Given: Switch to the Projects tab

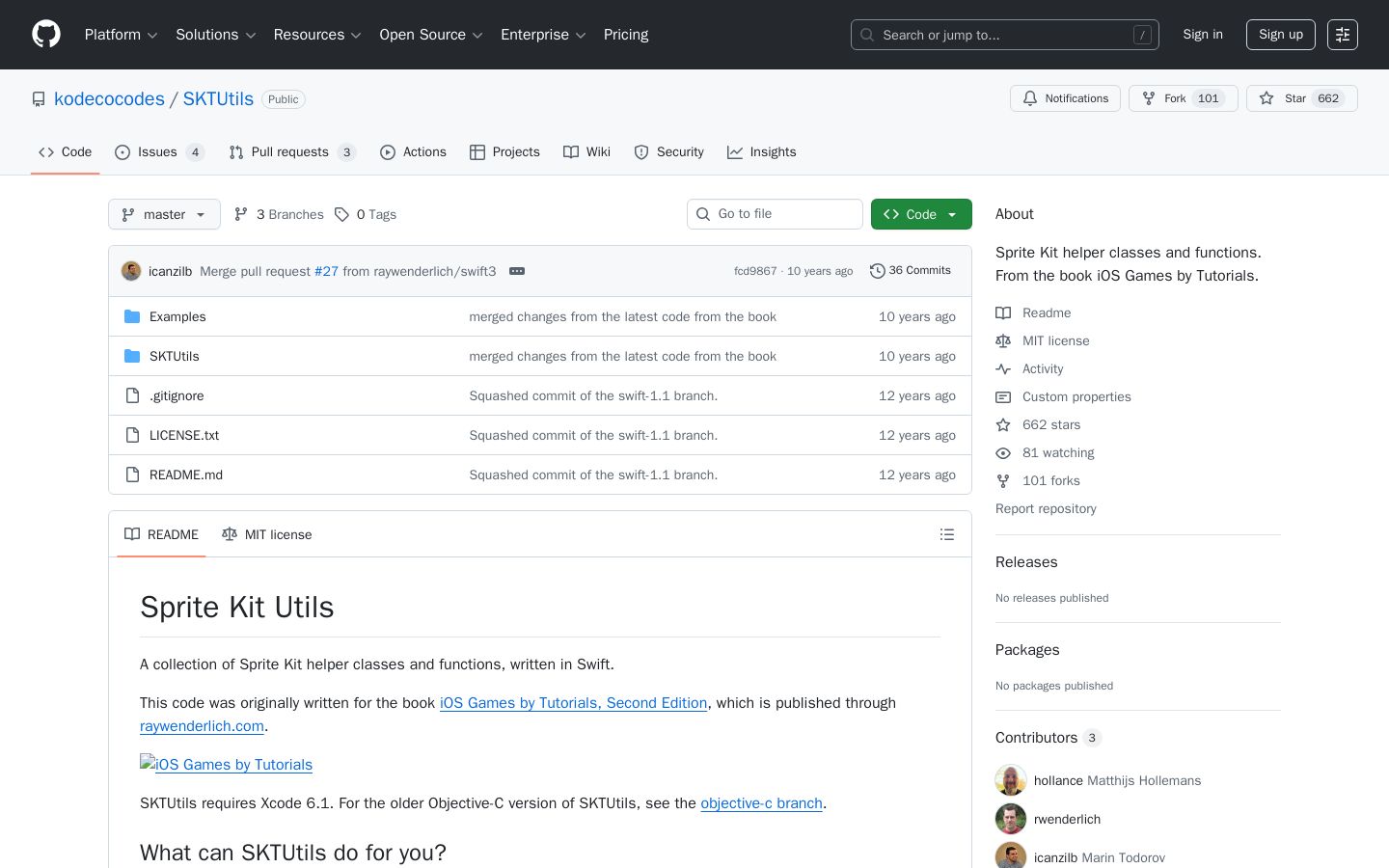Looking at the screenshot, I should coord(504,152).
